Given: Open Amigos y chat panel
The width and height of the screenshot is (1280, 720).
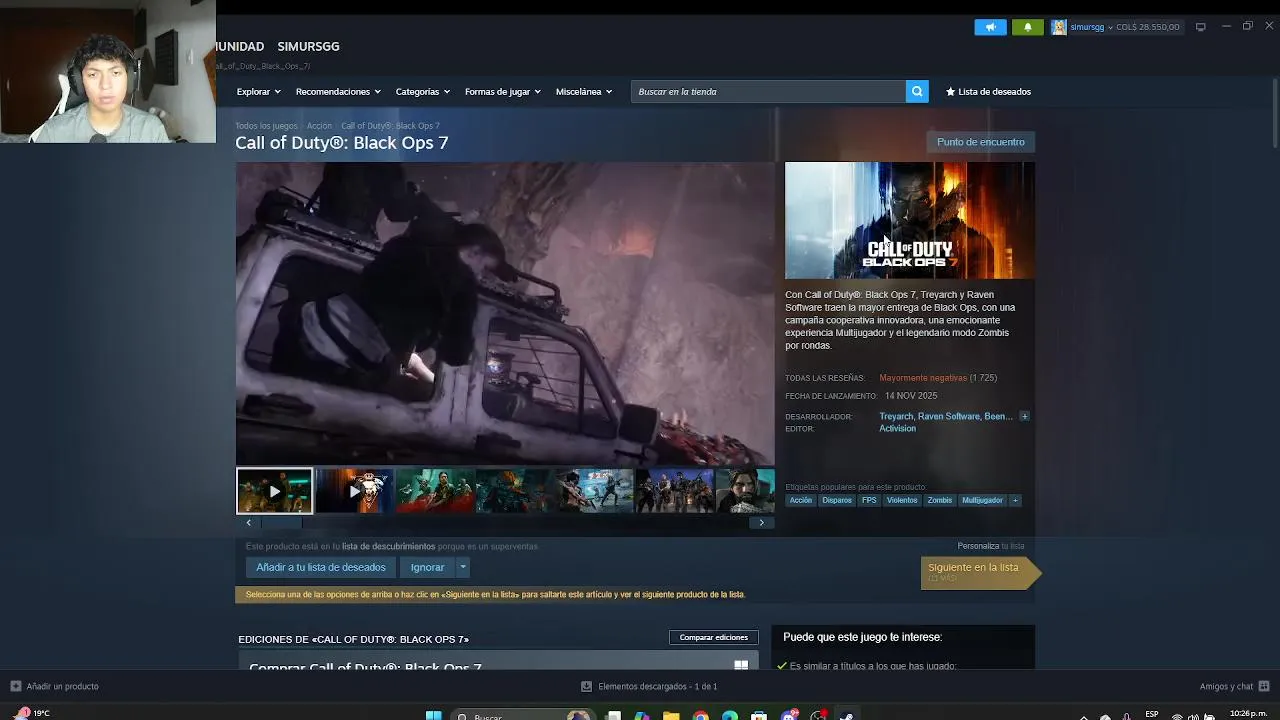Looking at the screenshot, I should pos(1234,686).
